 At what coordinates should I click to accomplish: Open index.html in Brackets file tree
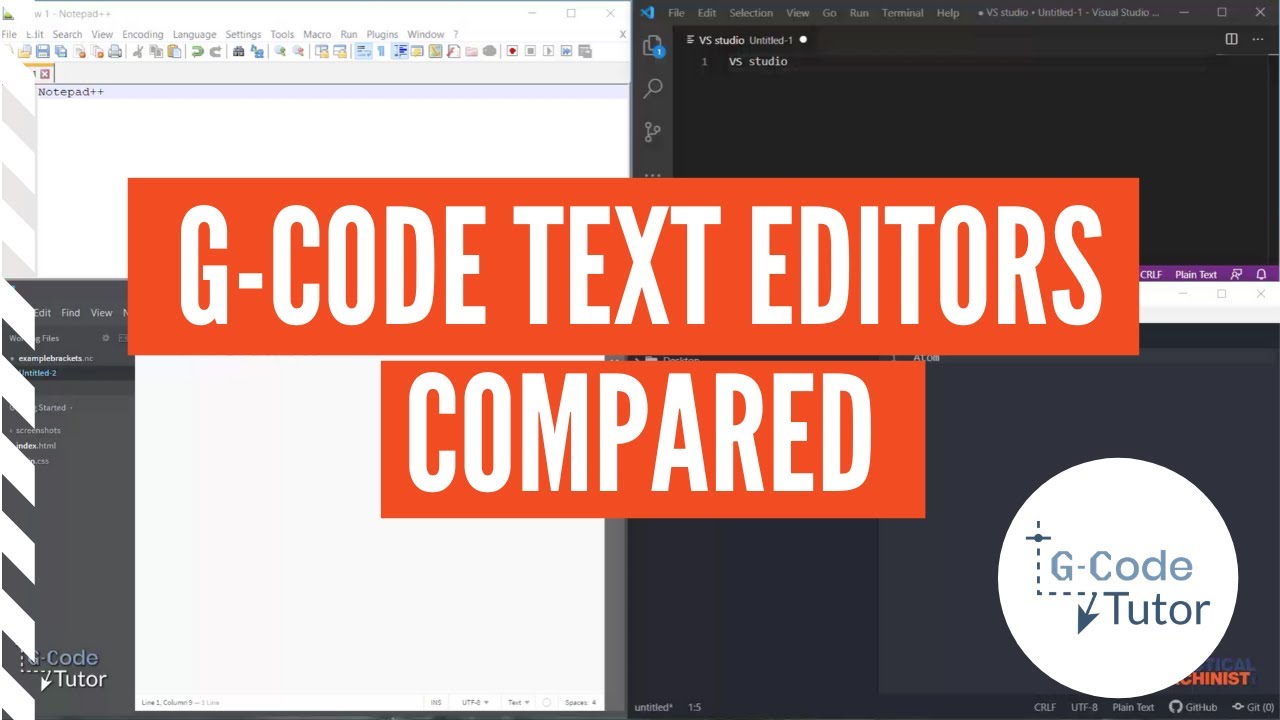(x=37, y=445)
